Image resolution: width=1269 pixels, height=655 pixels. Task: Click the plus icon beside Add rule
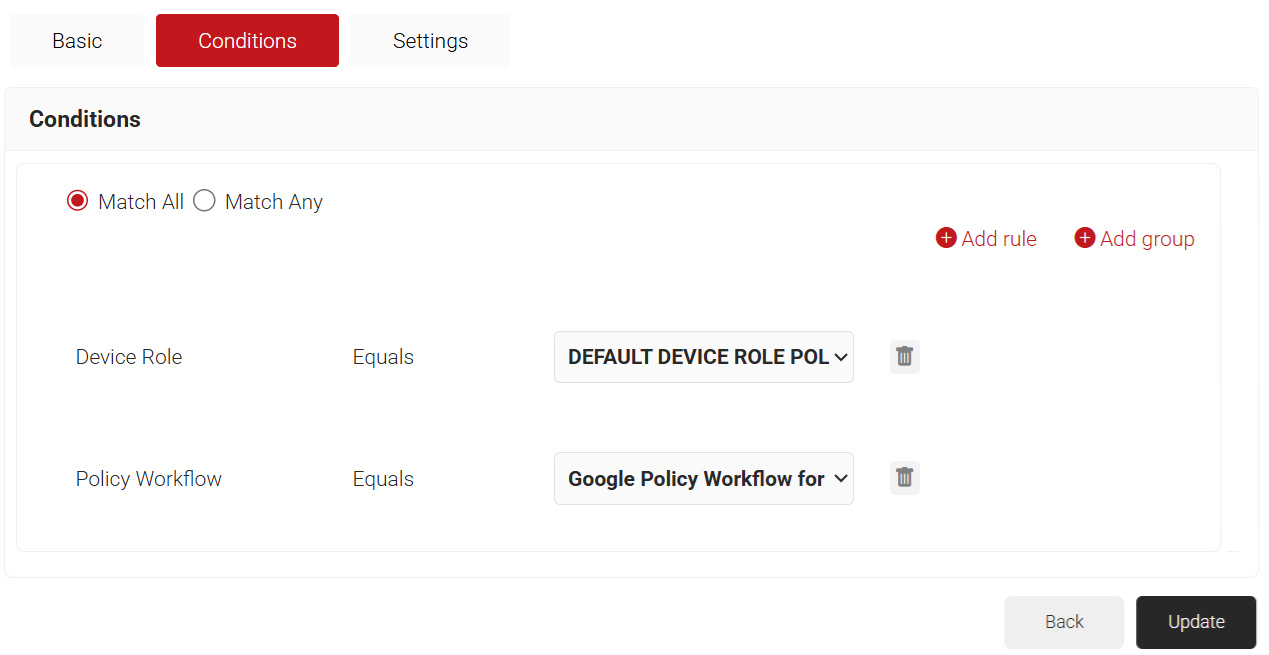[x=946, y=238]
